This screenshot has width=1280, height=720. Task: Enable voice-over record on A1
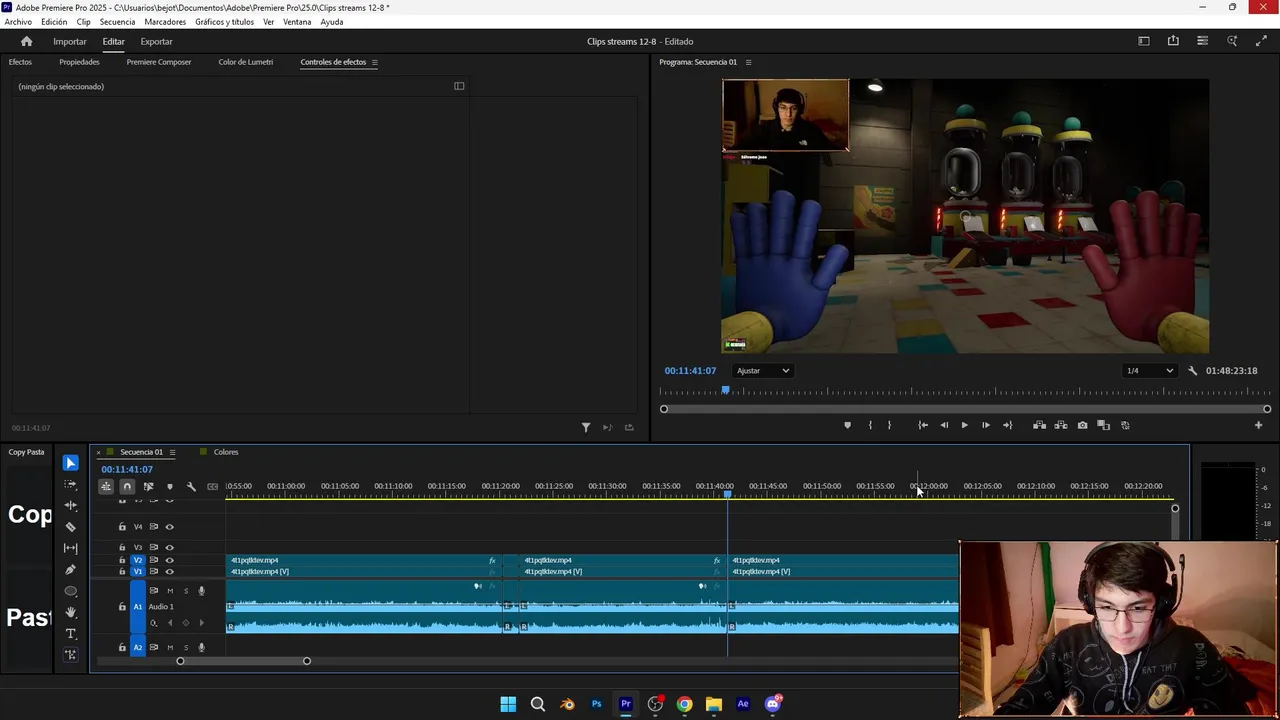[201, 591]
